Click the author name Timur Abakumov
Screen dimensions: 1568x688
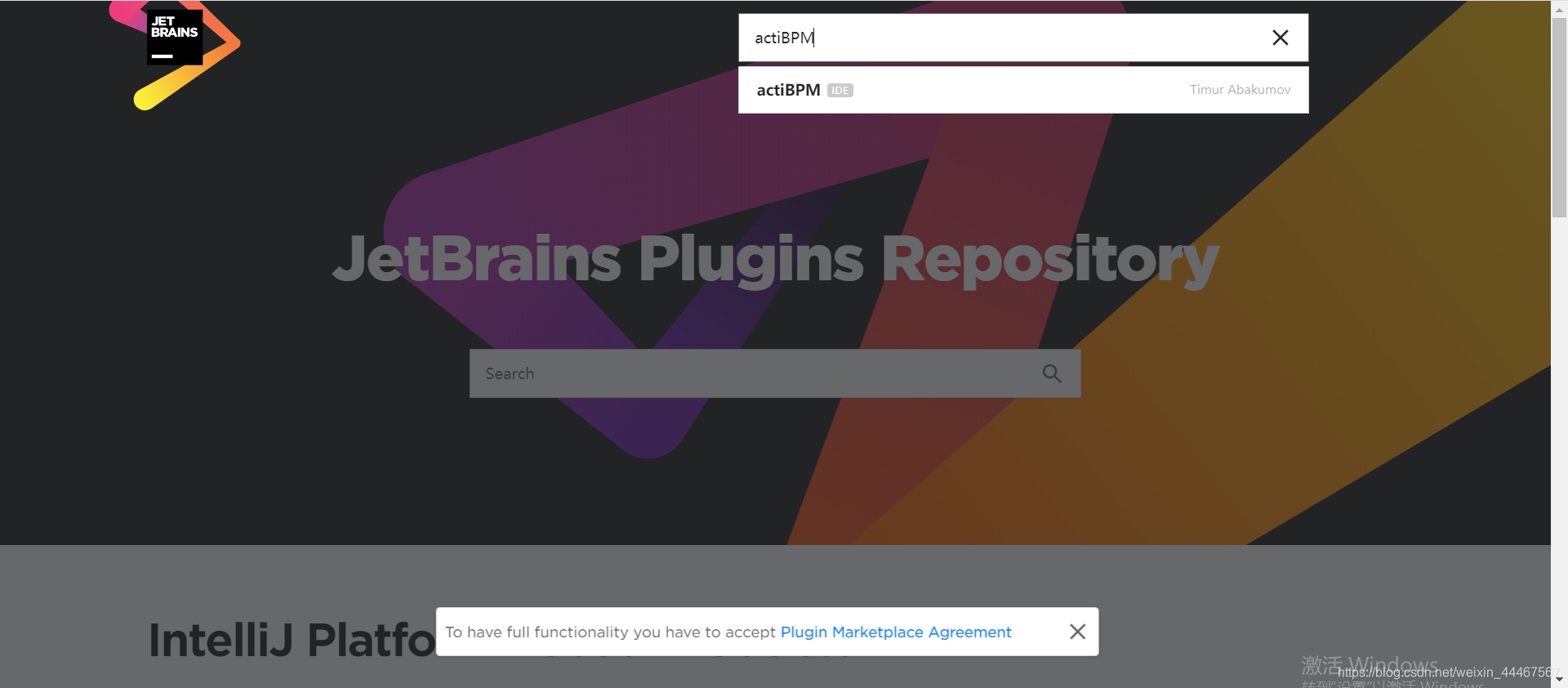1240,90
